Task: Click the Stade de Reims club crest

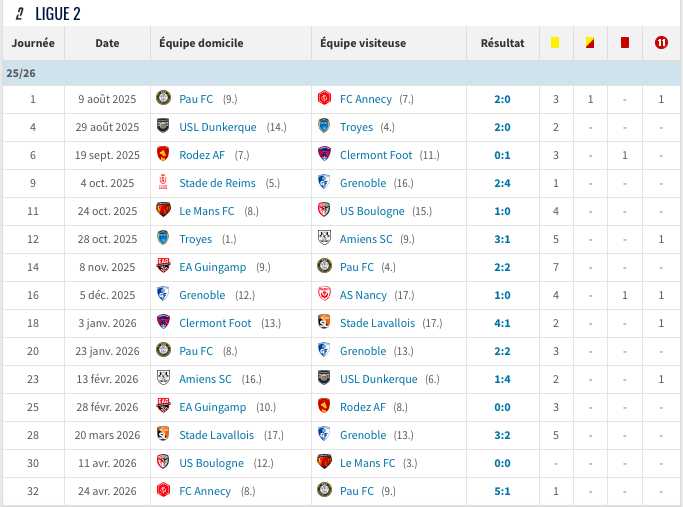Action: (163, 182)
